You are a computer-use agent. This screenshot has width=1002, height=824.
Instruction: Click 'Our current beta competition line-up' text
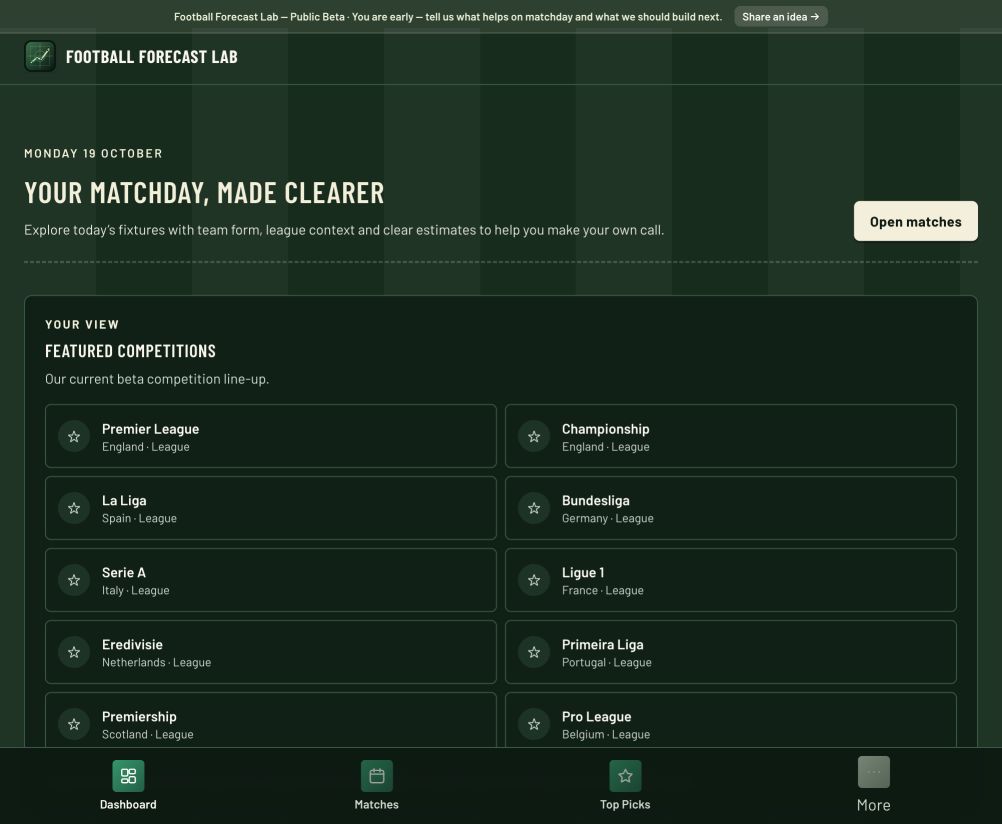tap(157, 379)
